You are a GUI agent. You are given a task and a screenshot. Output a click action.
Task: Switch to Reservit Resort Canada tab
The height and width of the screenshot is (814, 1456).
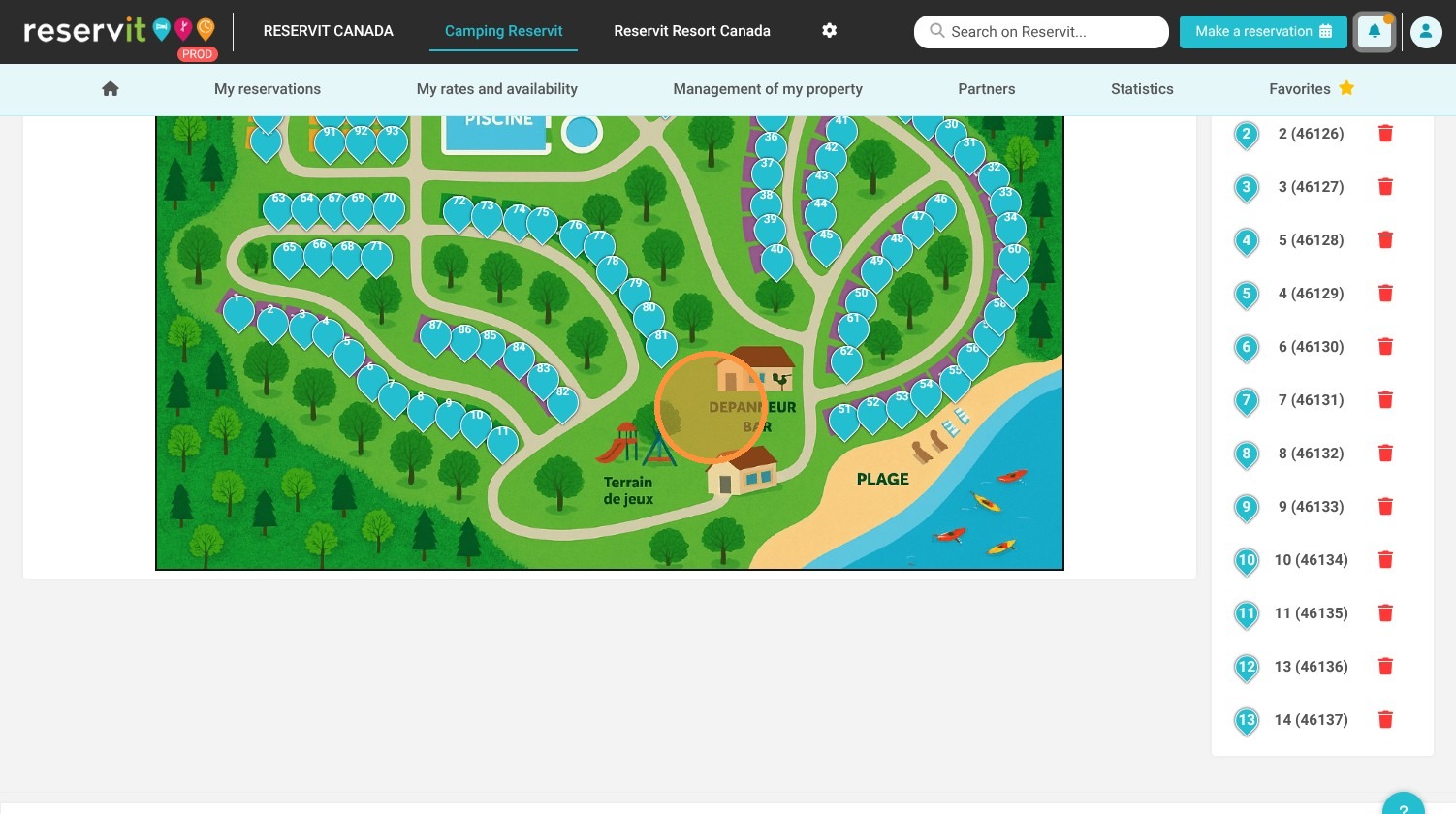[692, 31]
